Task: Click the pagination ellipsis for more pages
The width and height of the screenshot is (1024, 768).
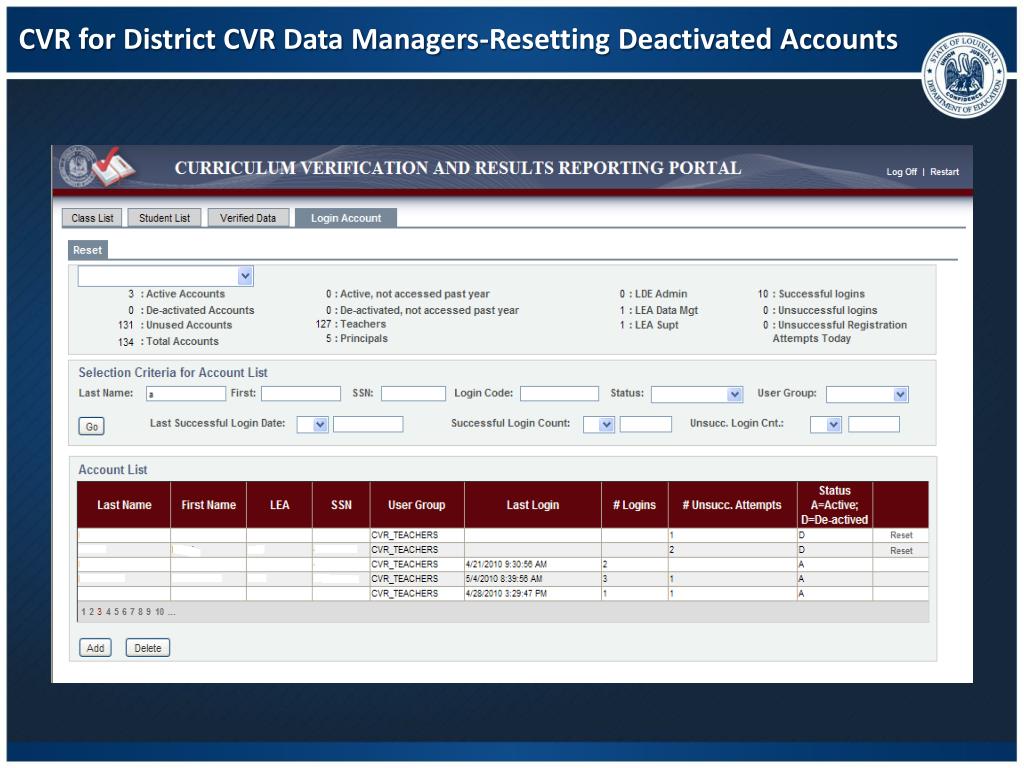Action: pyautogui.click(x=171, y=612)
